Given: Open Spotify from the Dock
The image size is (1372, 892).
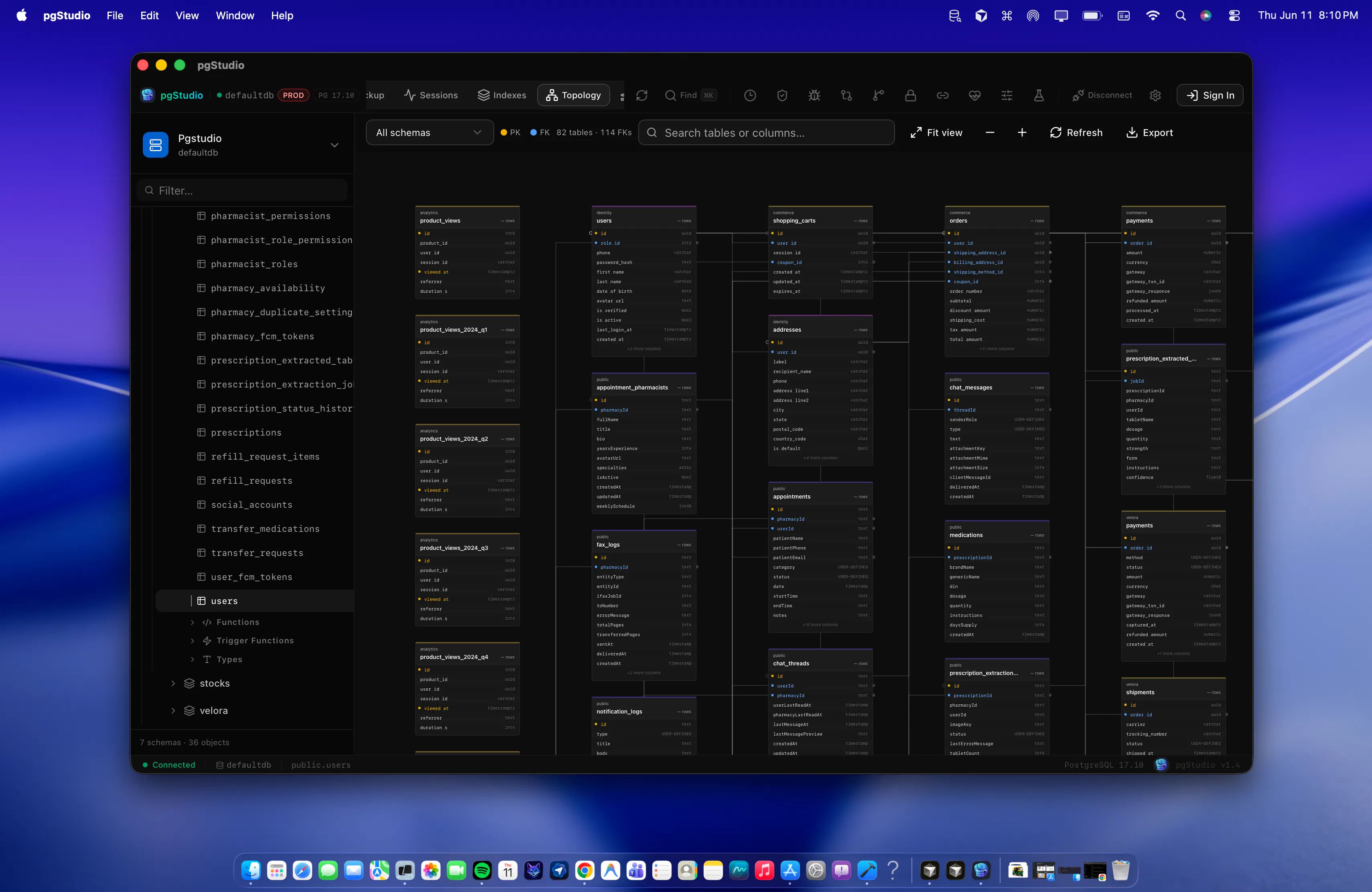Looking at the screenshot, I should click(x=482, y=870).
